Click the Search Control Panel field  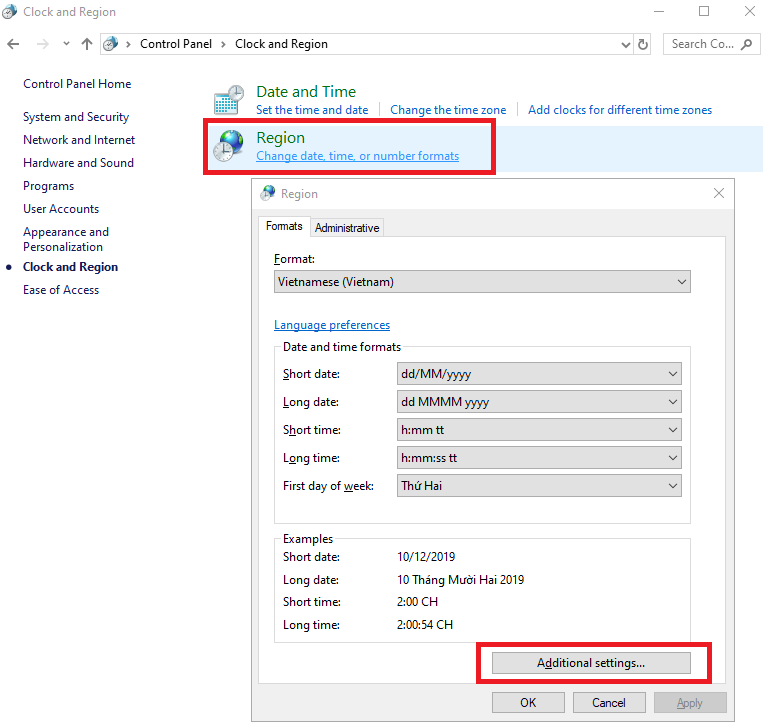[x=705, y=44]
